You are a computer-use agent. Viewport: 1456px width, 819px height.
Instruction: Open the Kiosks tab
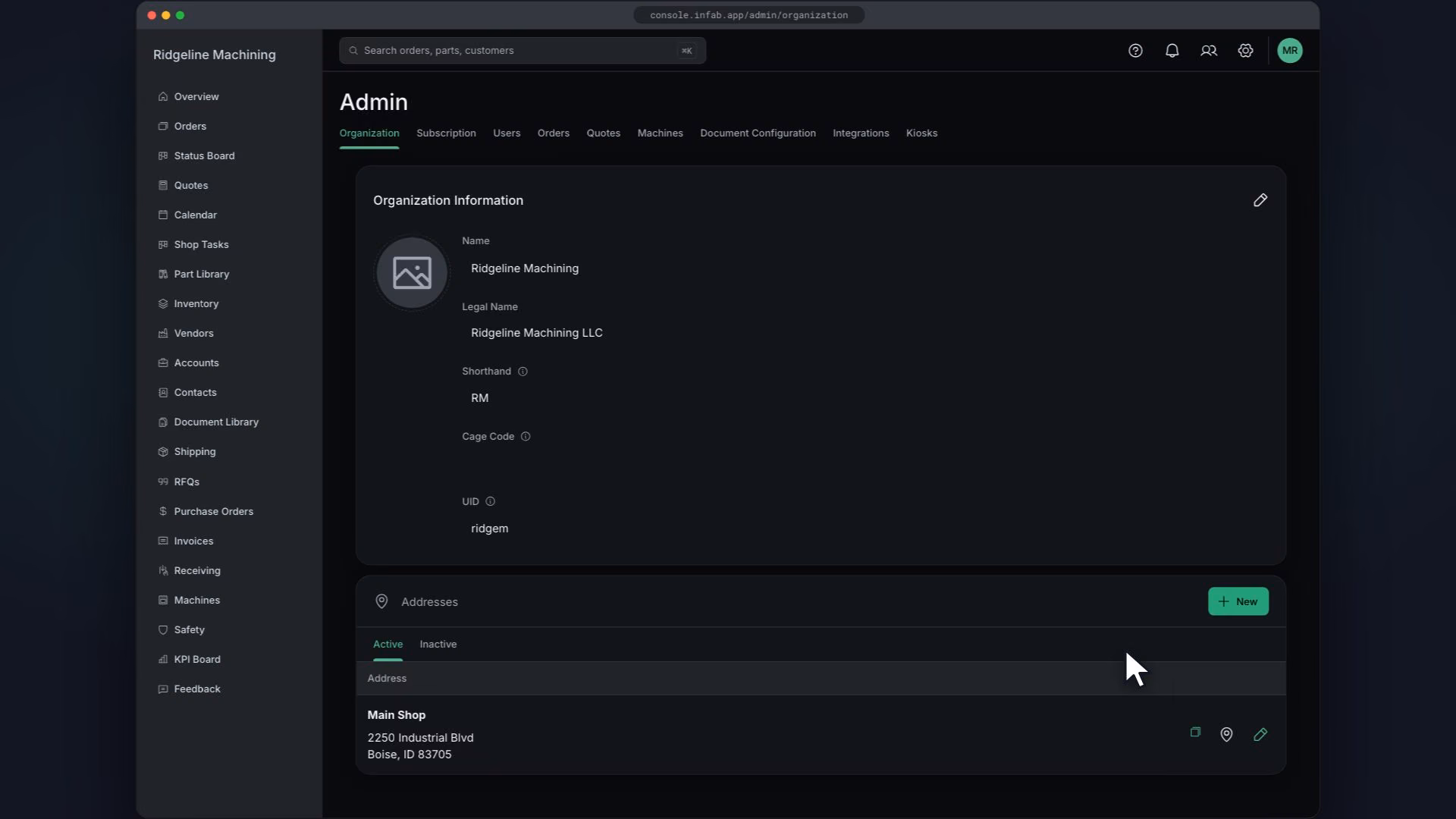click(x=921, y=133)
